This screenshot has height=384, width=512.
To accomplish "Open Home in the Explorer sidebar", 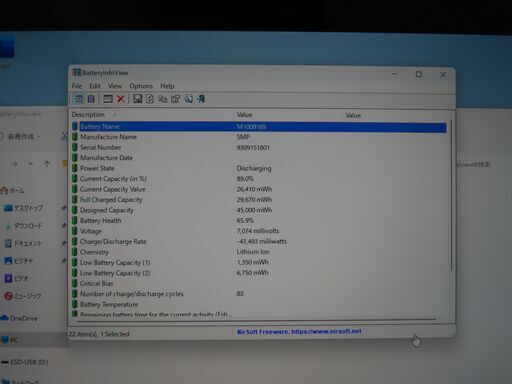I will coord(13,191).
